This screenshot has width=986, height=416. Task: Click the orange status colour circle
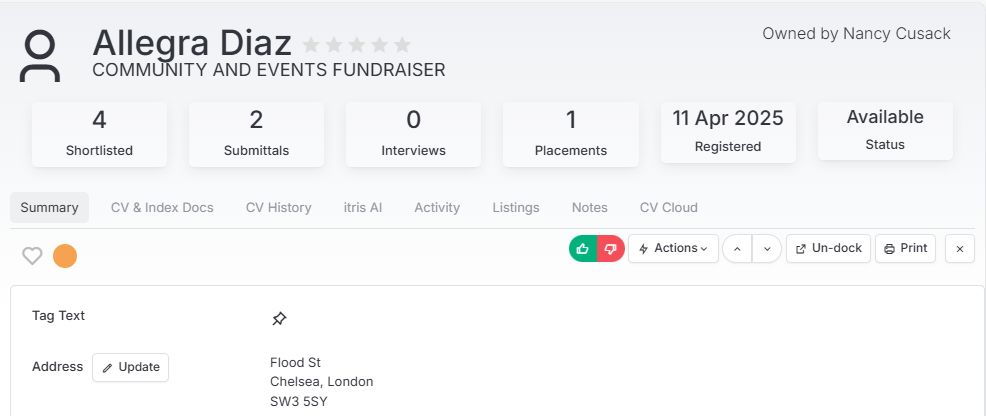click(x=65, y=256)
